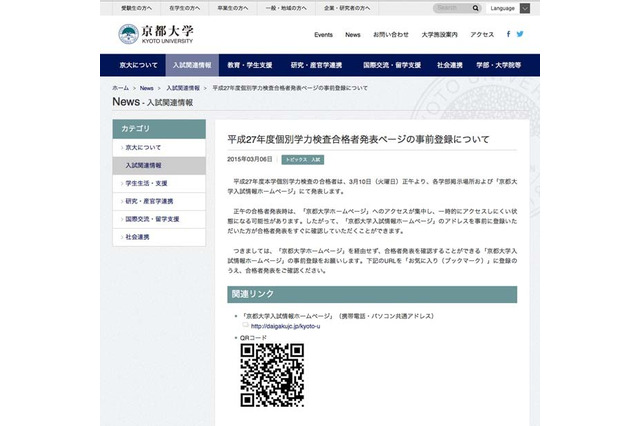The width and height of the screenshot is (640, 426).
Task: Select 学部・大学院等 in main navigation
Action: pyautogui.click(x=499, y=65)
